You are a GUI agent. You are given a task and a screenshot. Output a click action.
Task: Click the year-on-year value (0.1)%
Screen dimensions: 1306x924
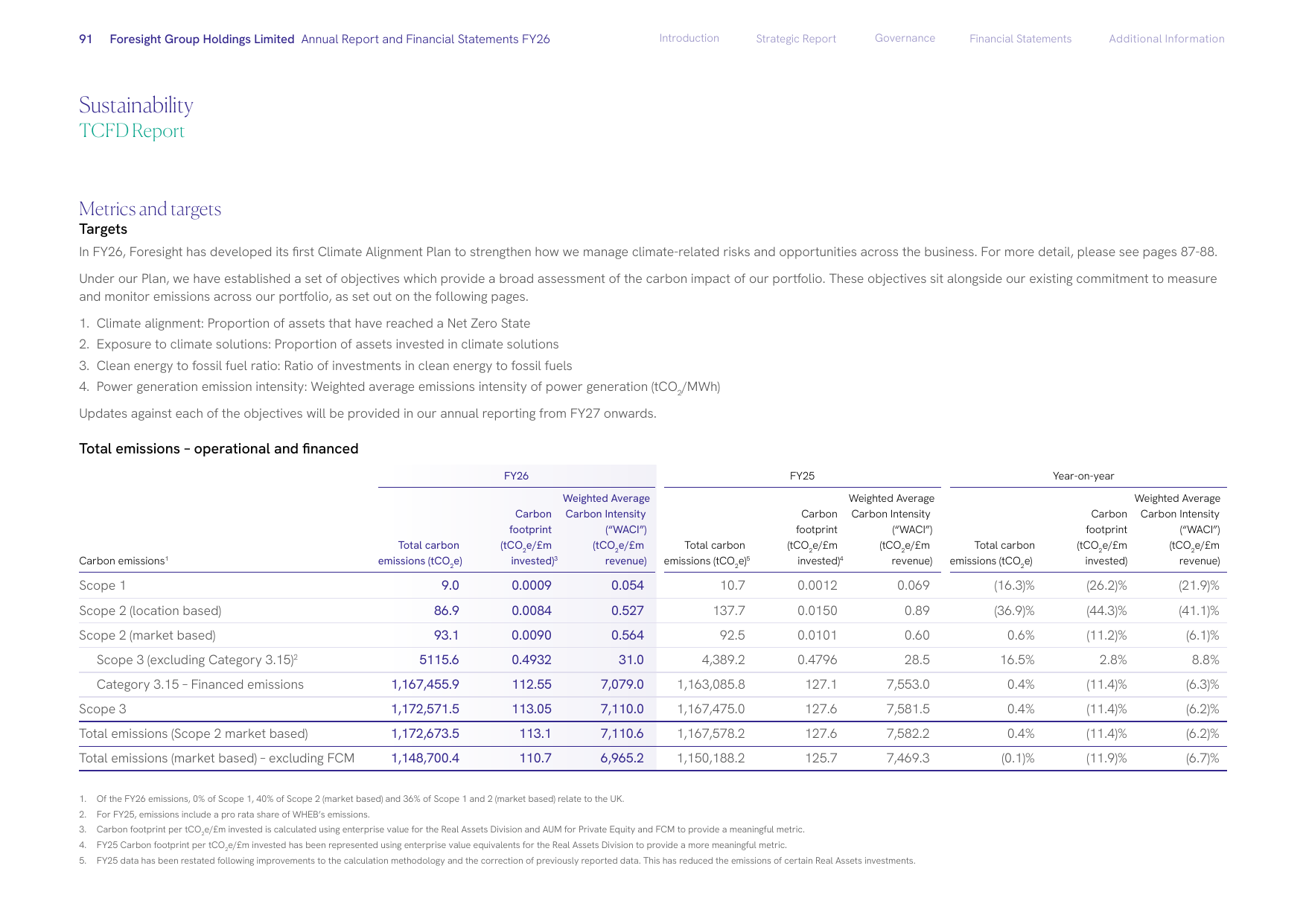pos(1018,758)
